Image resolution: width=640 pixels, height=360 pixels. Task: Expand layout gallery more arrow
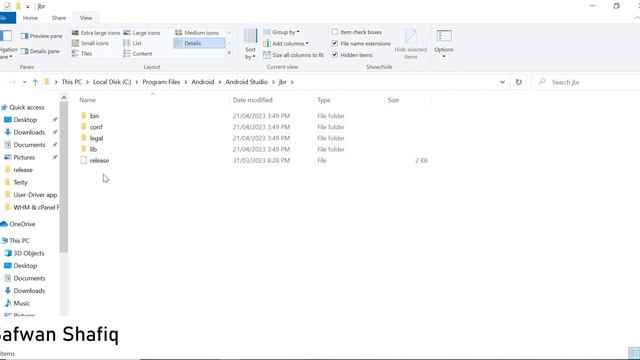point(229,53)
